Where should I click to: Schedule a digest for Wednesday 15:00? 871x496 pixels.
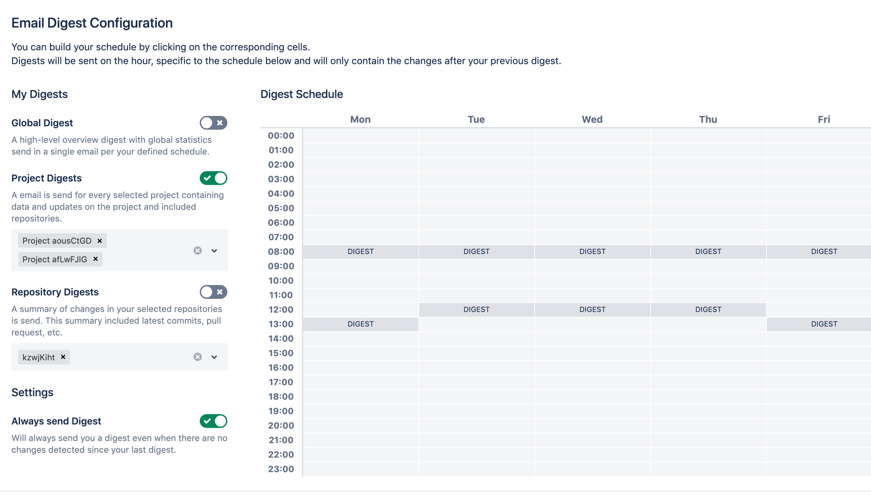(592, 353)
